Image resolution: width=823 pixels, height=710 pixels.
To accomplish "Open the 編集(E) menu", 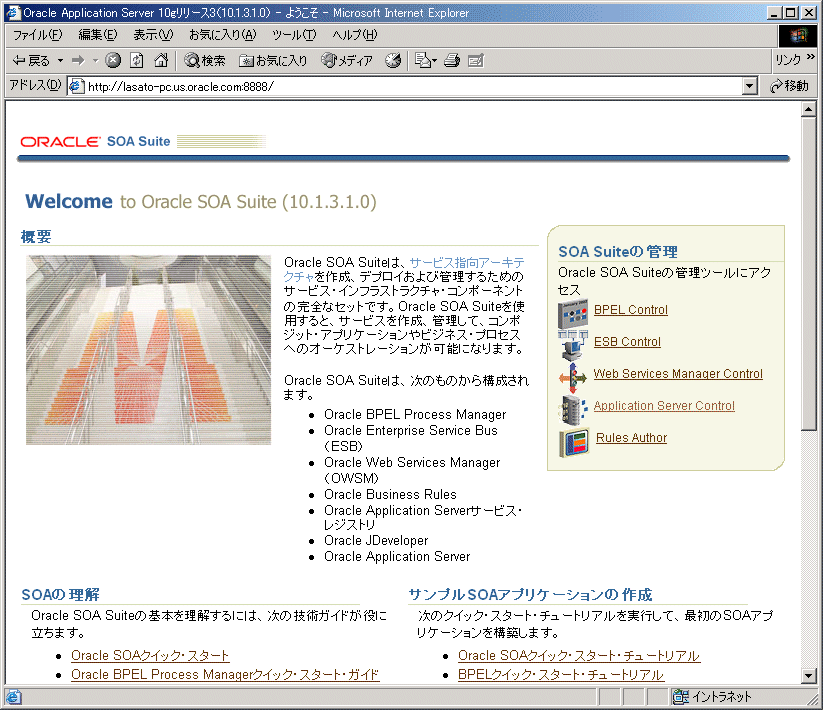I will tap(98, 35).
